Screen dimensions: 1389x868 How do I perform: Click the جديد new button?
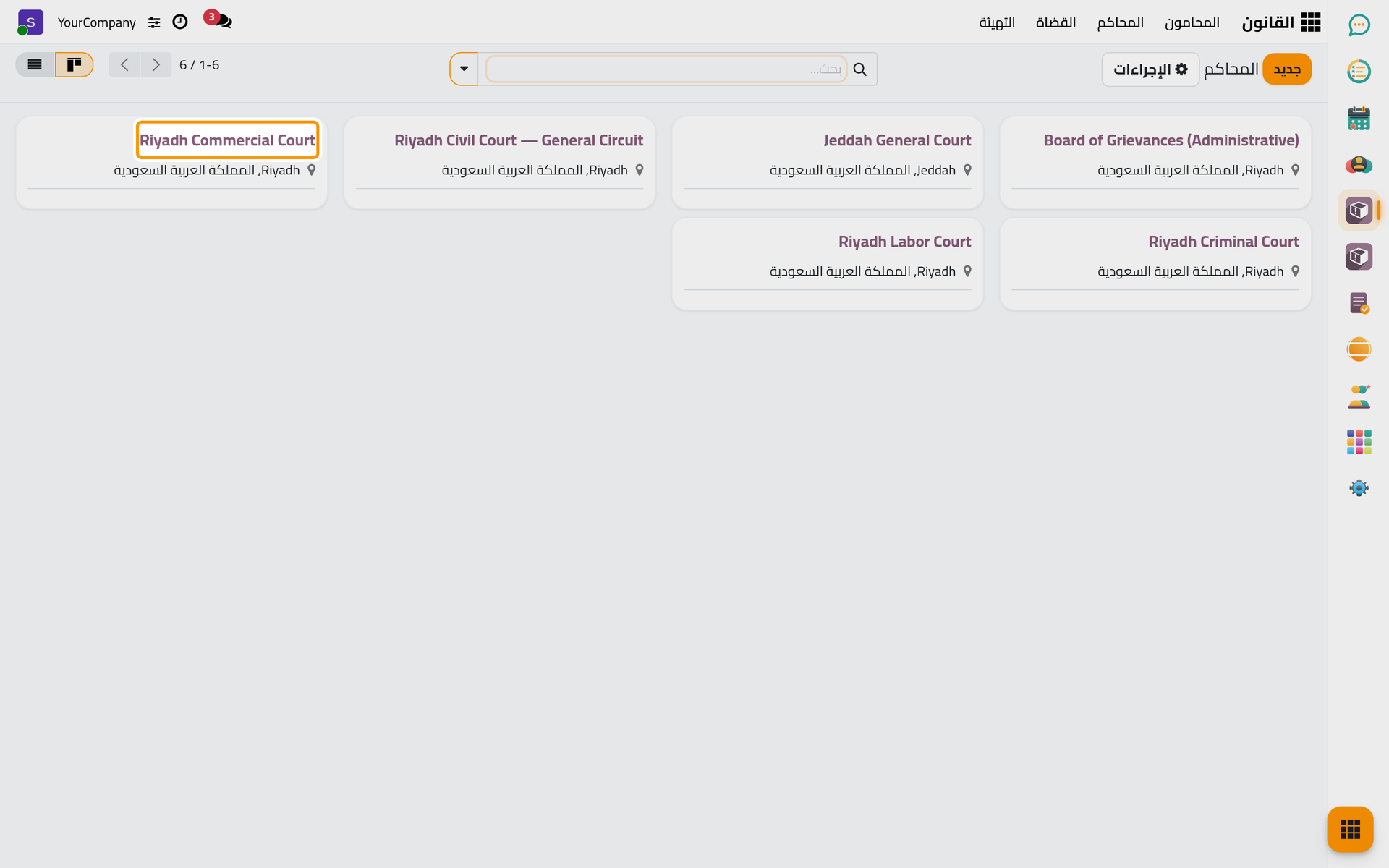pyautogui.click(x=1287, y=69)
